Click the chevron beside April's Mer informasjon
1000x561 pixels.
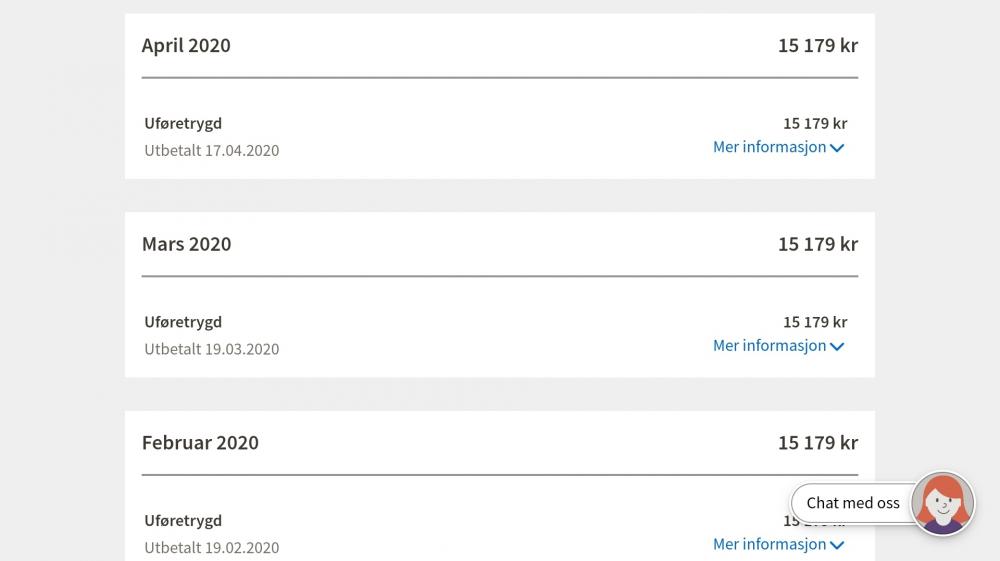[837, 149]
